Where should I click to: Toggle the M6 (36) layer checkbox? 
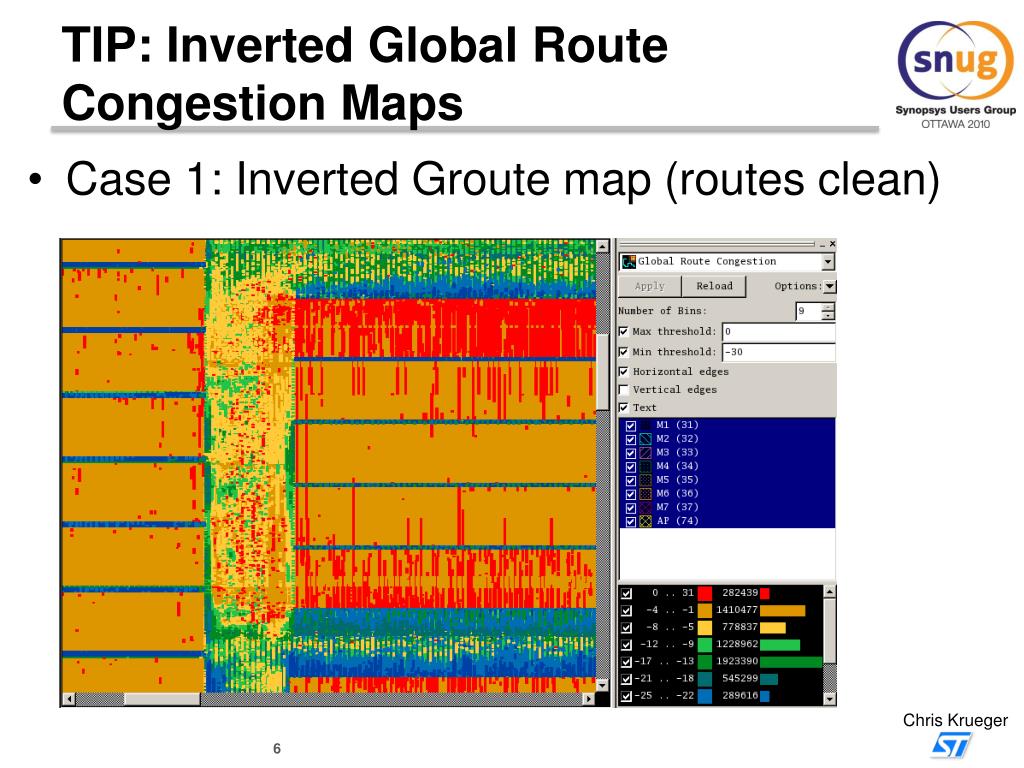pos(631,494)
